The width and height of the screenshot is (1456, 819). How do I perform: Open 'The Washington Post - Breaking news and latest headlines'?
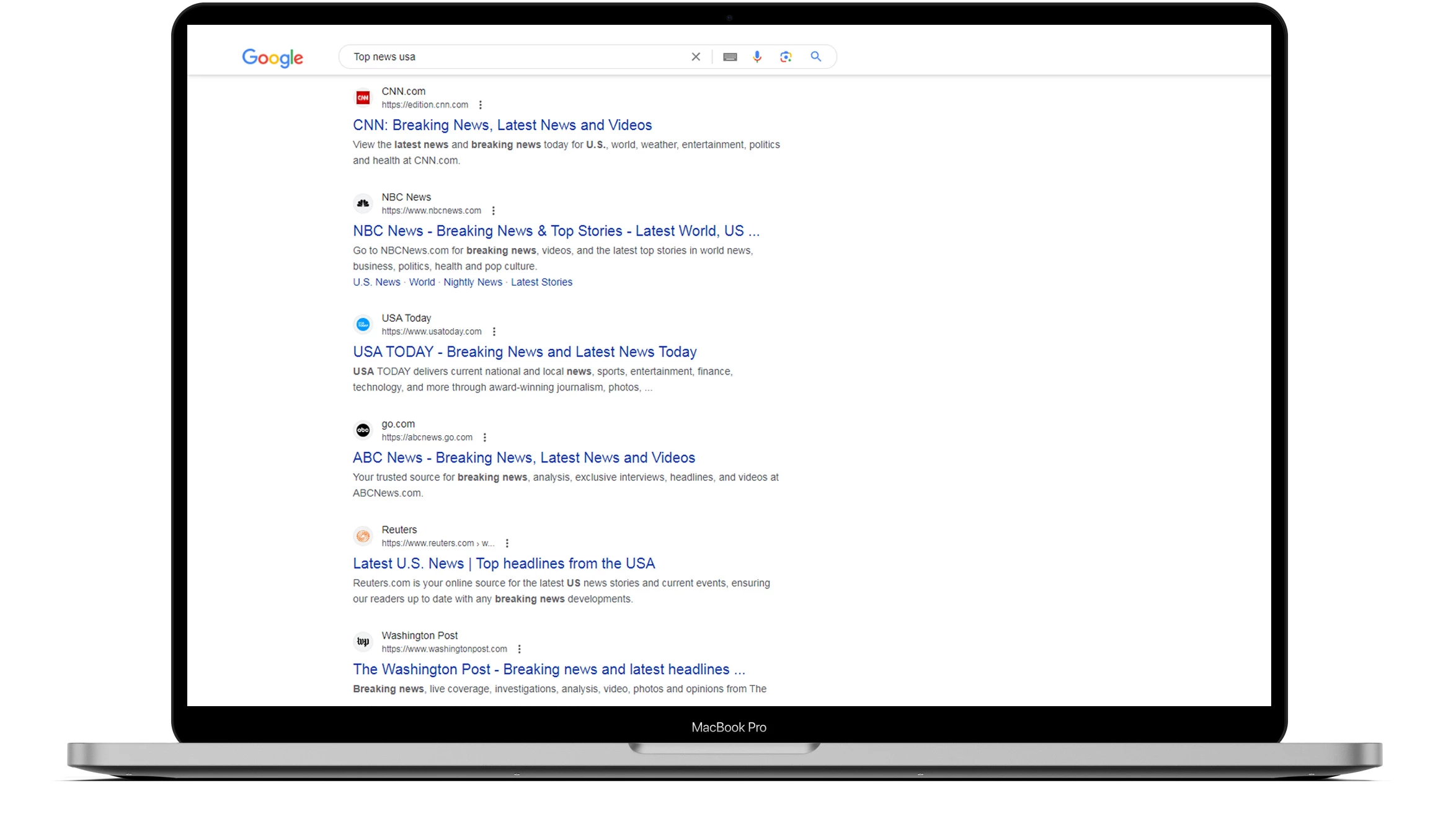tap(549, 670)
